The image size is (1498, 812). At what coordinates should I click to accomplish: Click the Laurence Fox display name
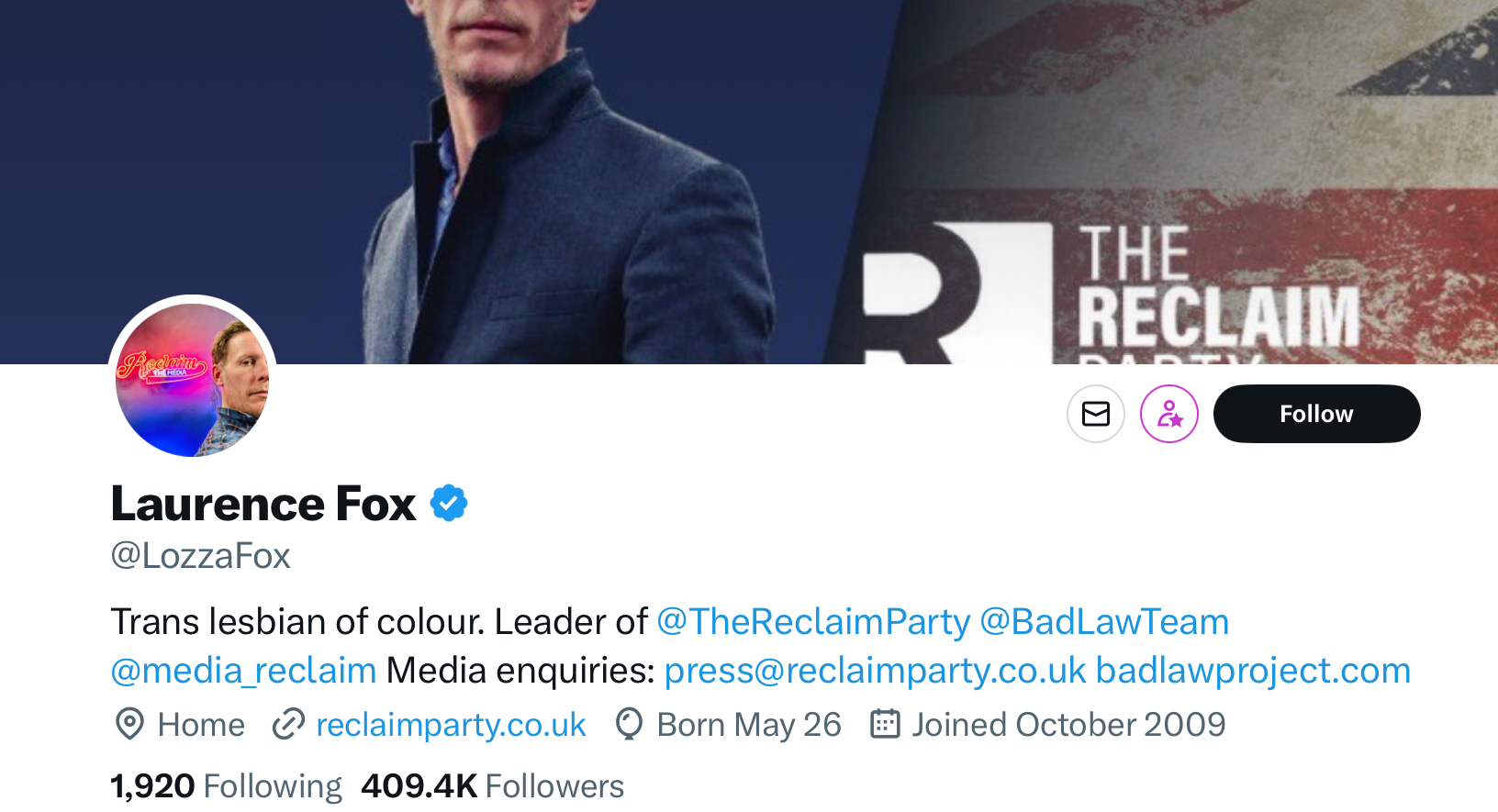coord(263,504)
